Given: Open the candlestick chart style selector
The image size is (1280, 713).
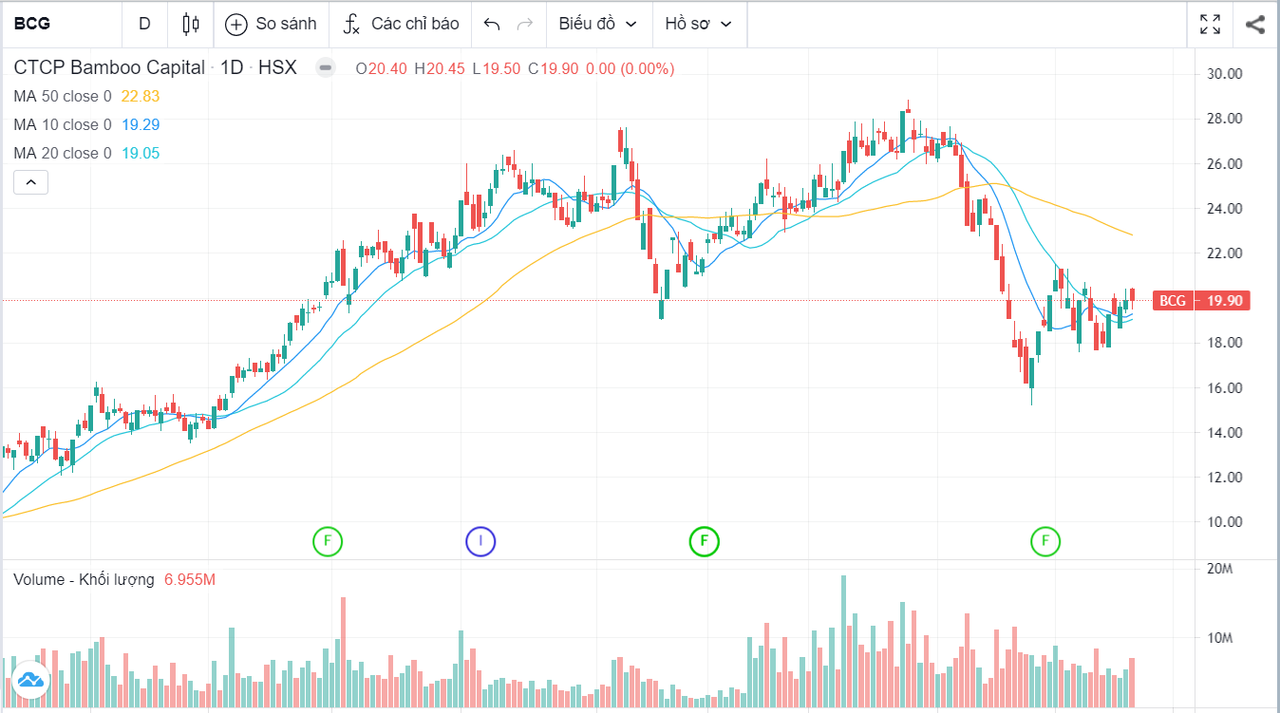Looking at the screenshot, I should [x=191, y=23].
